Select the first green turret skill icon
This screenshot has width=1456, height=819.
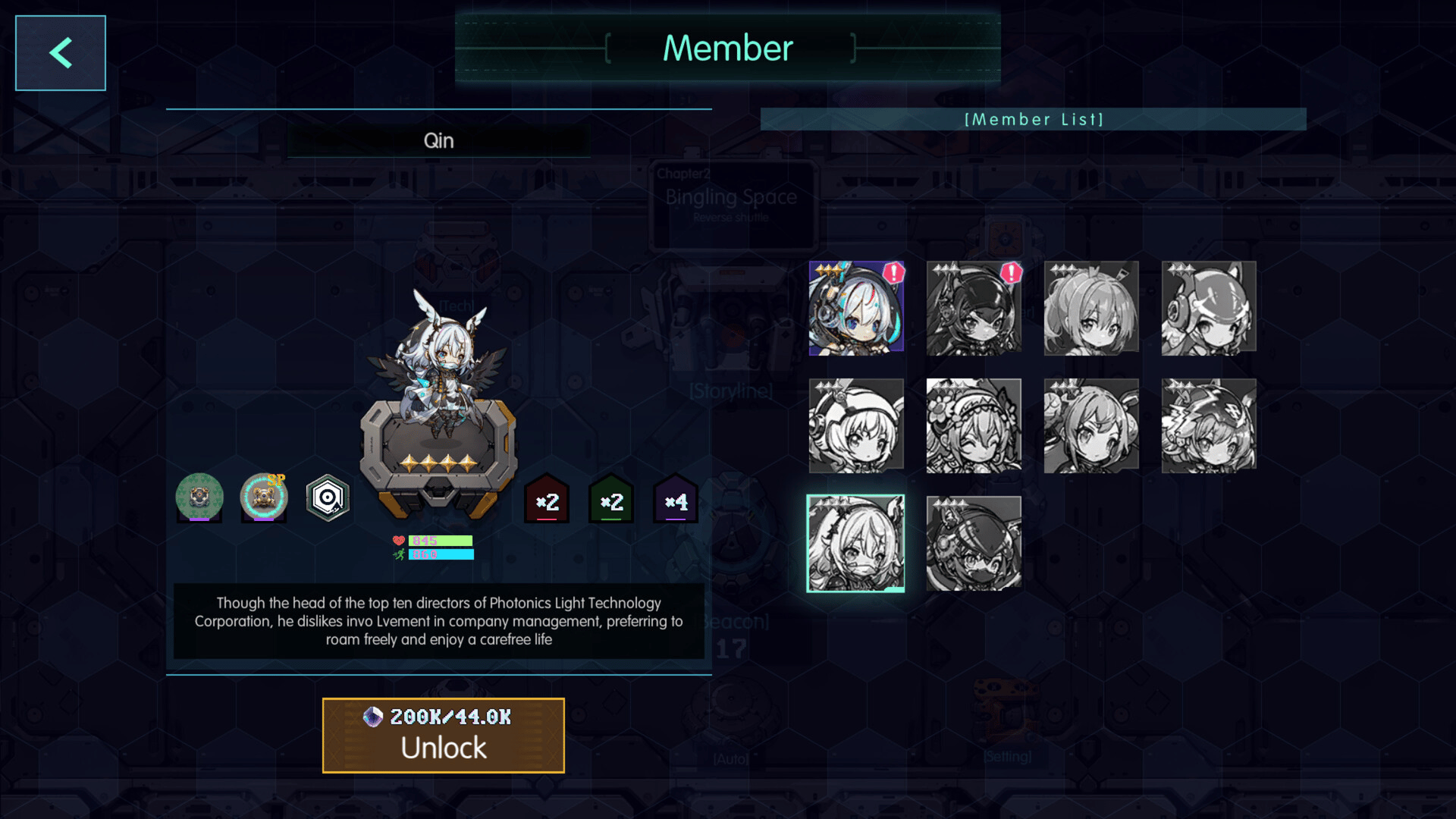[x=199, y=497]
